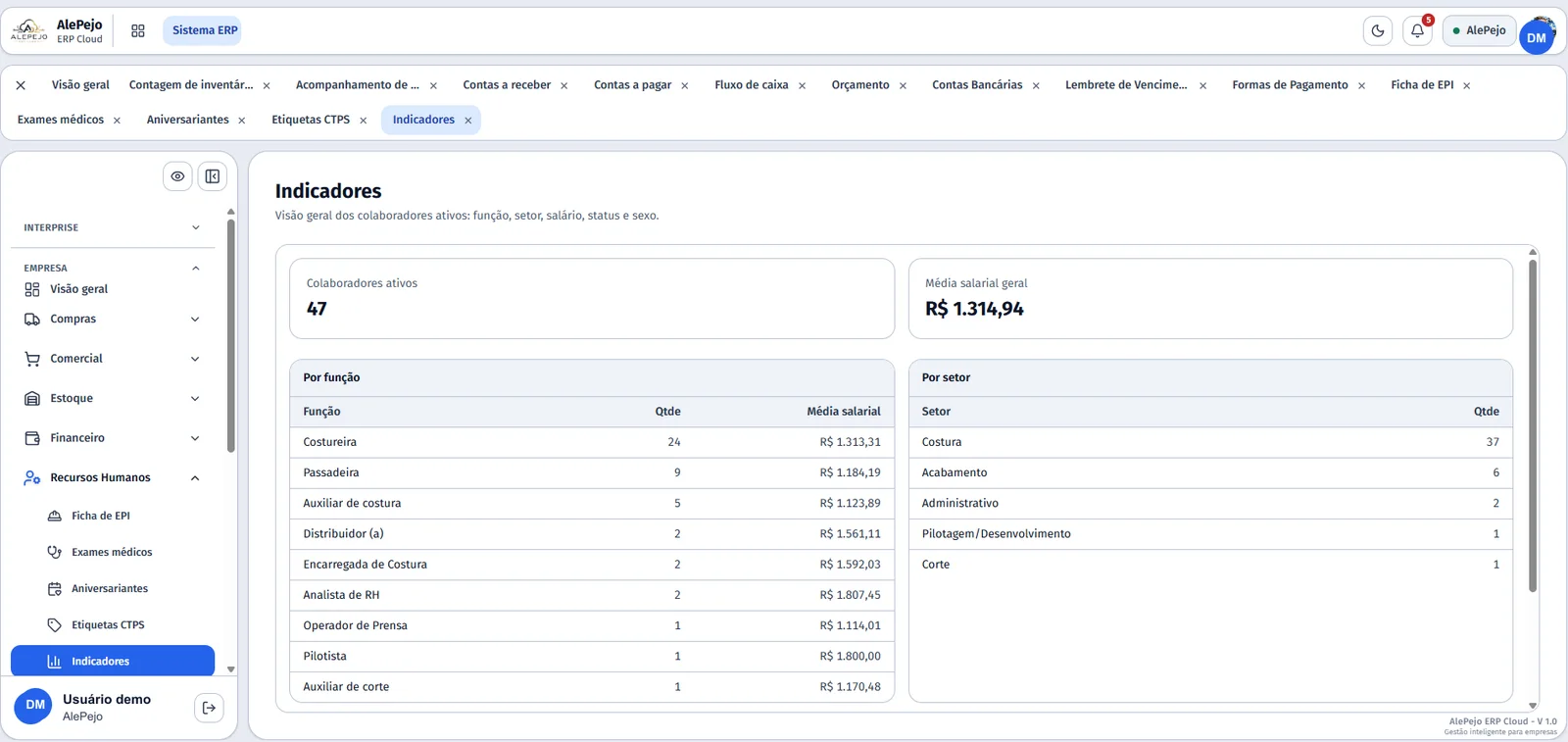Screen dimensions: 1568x742
Task: Close the Formas de Pagamento tab
Action: [x=1361, y=86]
